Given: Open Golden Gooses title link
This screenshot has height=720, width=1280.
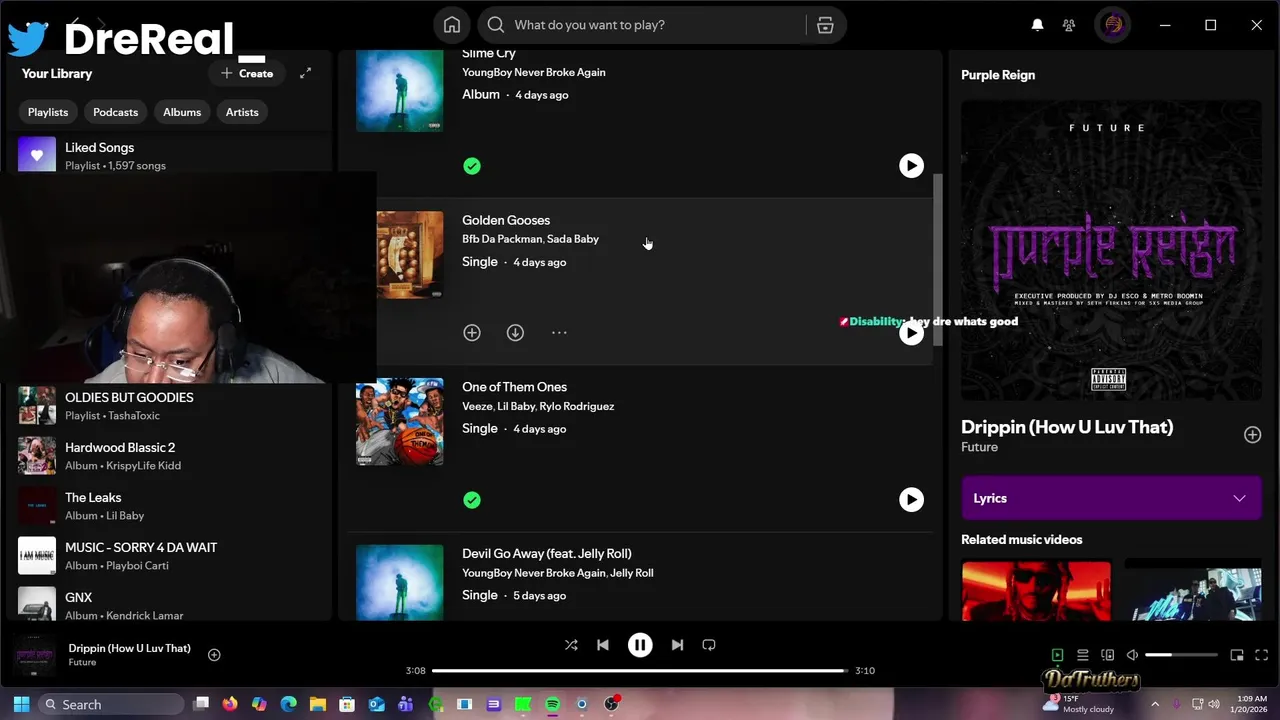Looking at the screenshot, I should click(x=506, y=220).
